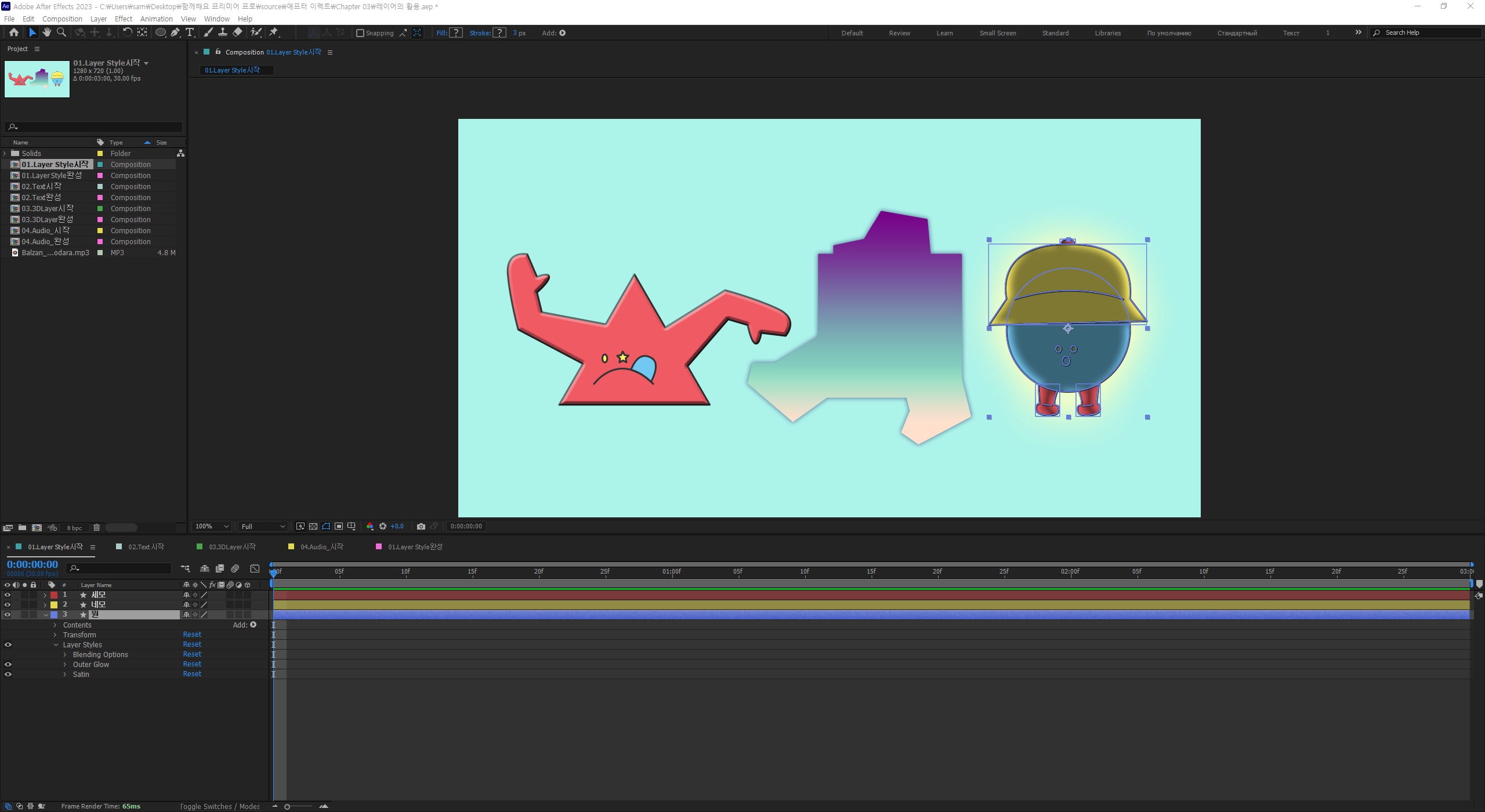Select the Eraser tool

[x=237, y=32]
